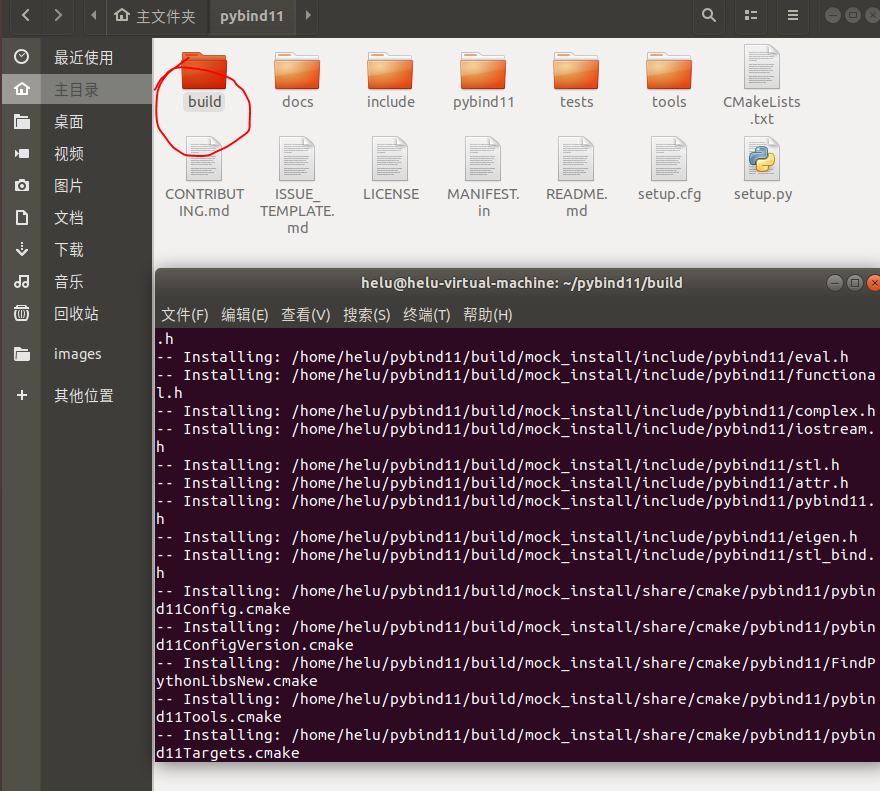The image size is (880, 791).
Task: Open the terminal 搜索(S) menu
Action: tap(366, 315)
